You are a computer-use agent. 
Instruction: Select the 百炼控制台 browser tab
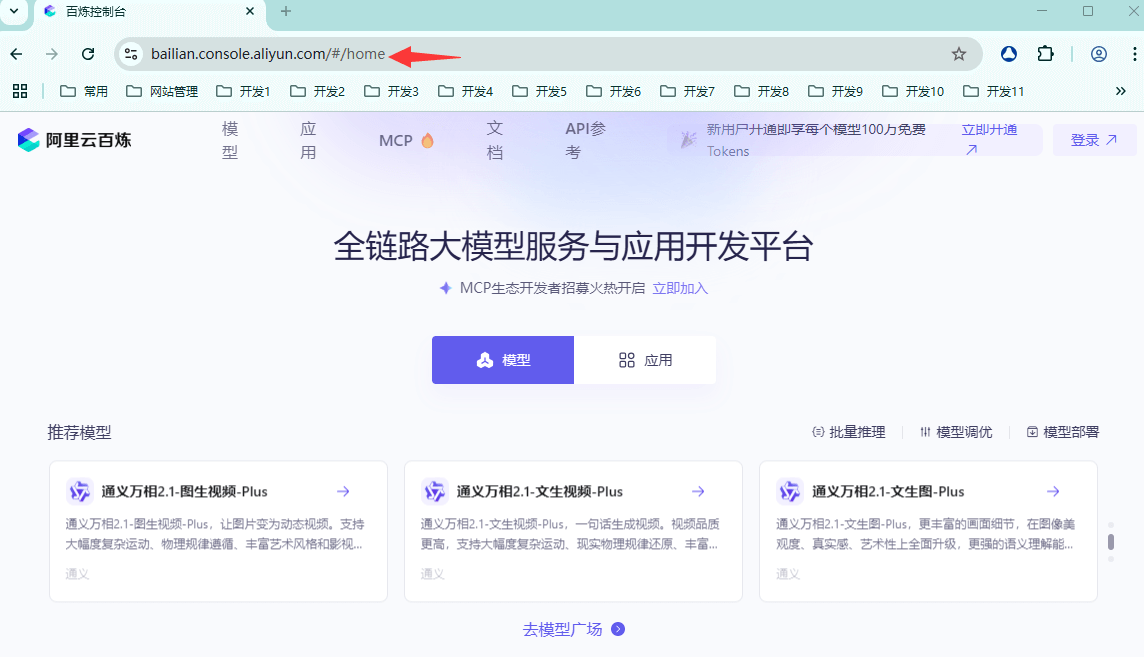pyautogui.click(x=150, y=12)
